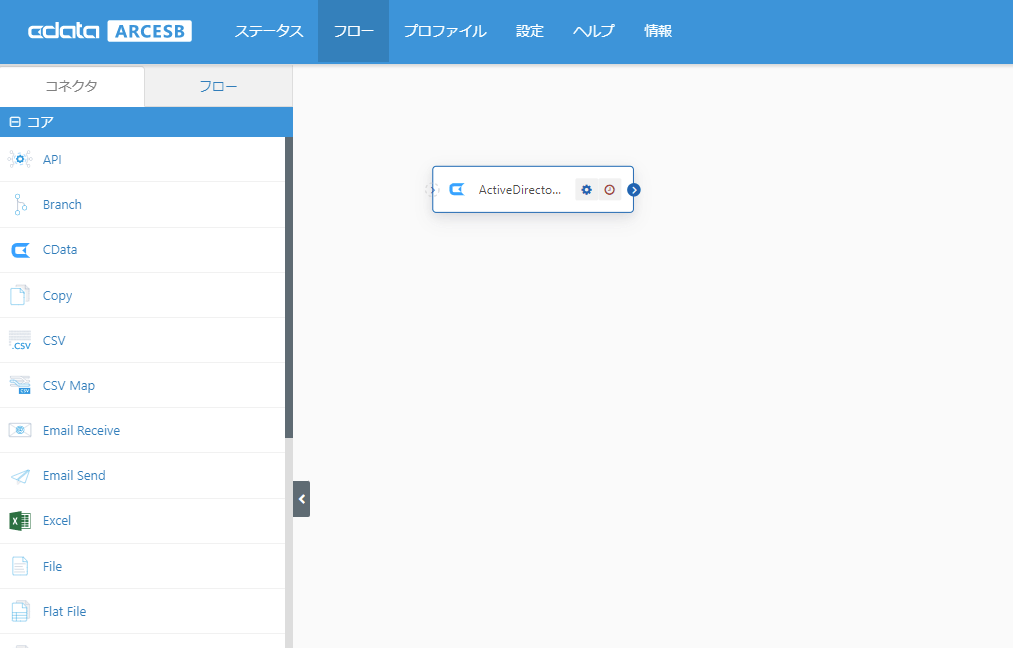Open the ステータス menu
1013x648 pixels.
tap(269, 31)
